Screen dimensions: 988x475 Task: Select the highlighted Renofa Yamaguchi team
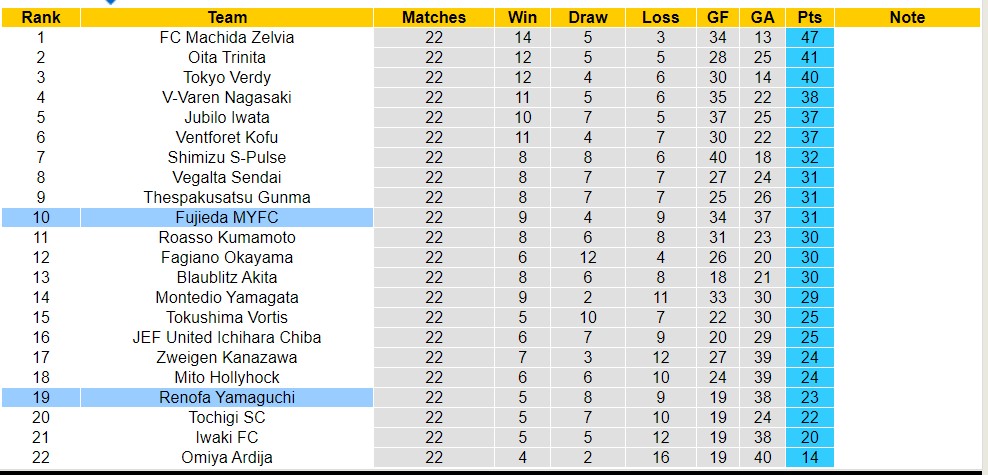[227, 397]
